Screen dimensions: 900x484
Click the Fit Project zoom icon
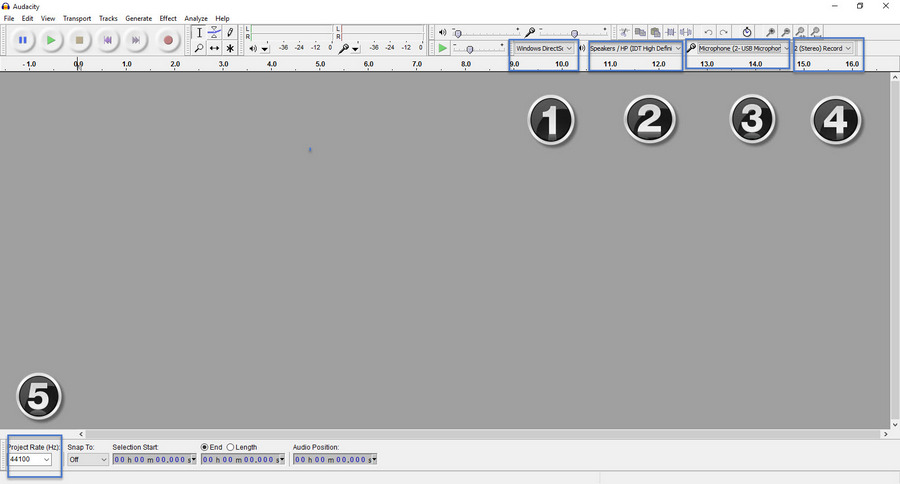[815, 33]
